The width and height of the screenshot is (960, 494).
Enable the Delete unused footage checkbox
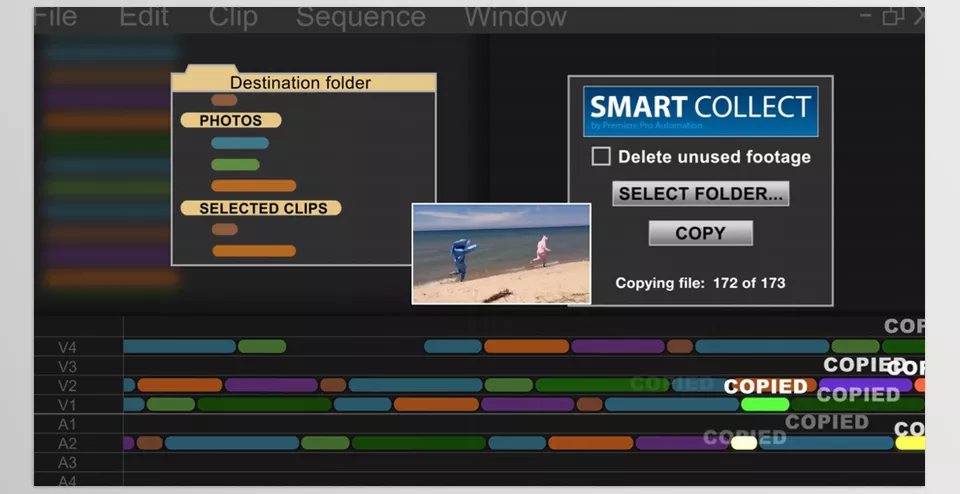[x=601, y=156]
